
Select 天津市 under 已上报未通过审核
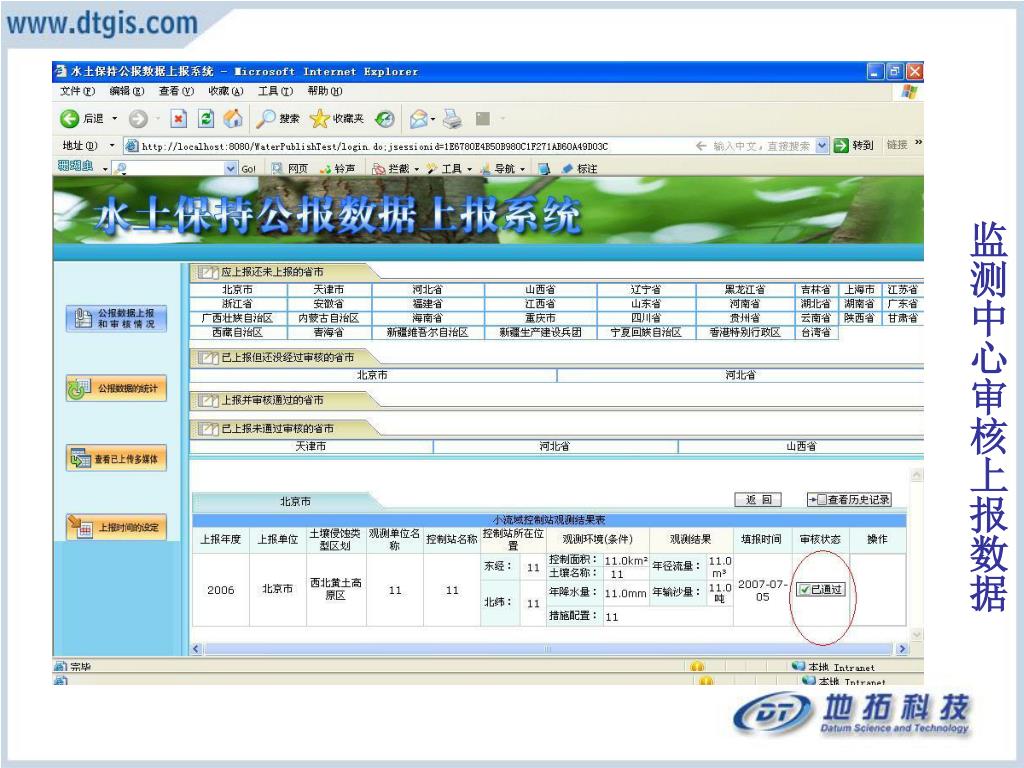[x=311, y=446]
